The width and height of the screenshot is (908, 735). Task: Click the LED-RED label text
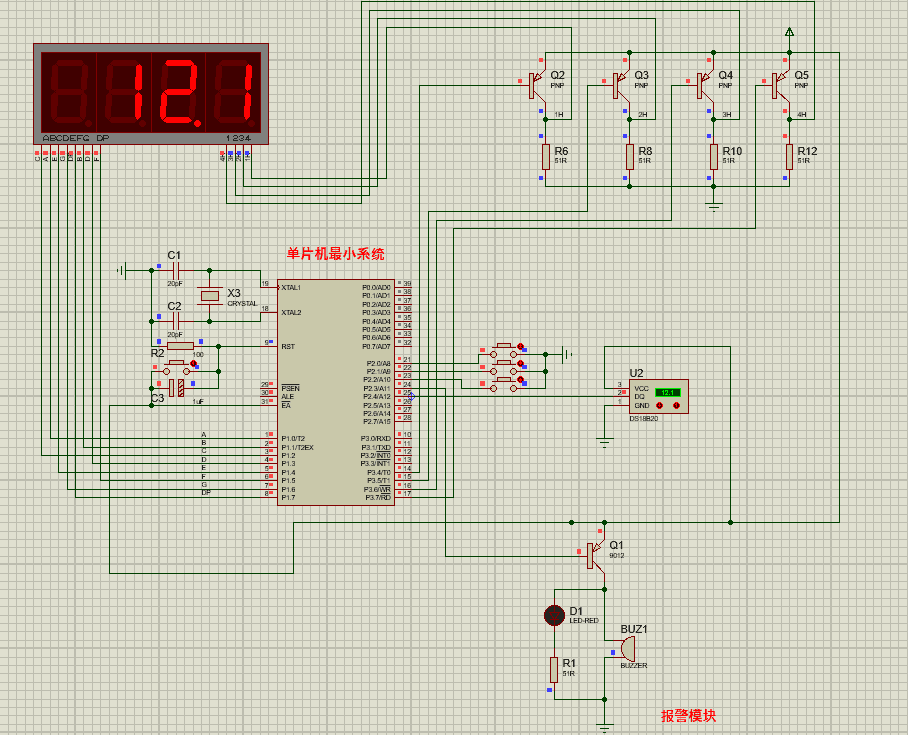point(584,620)
